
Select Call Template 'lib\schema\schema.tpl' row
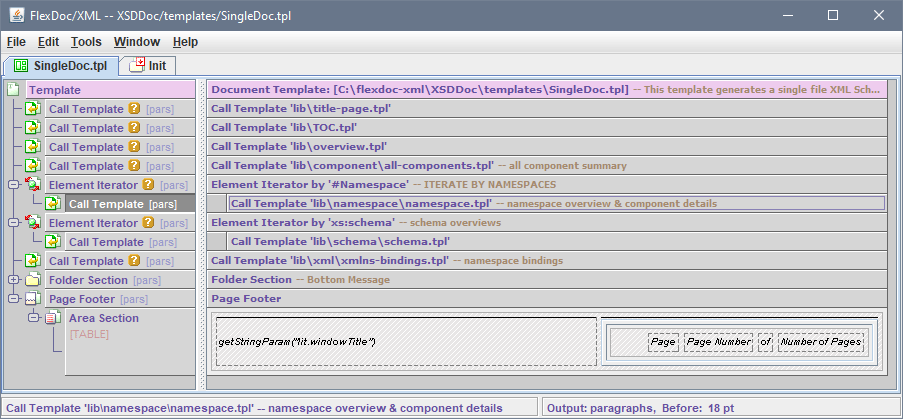[557, 242]
